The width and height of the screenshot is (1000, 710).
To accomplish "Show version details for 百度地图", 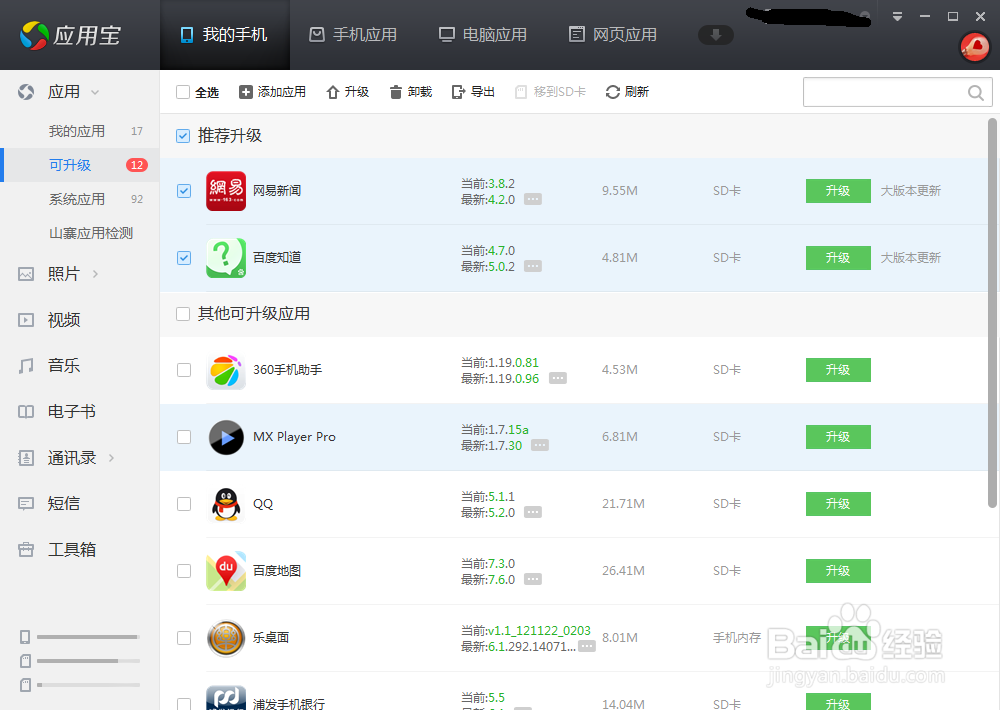I will (533, 579).
